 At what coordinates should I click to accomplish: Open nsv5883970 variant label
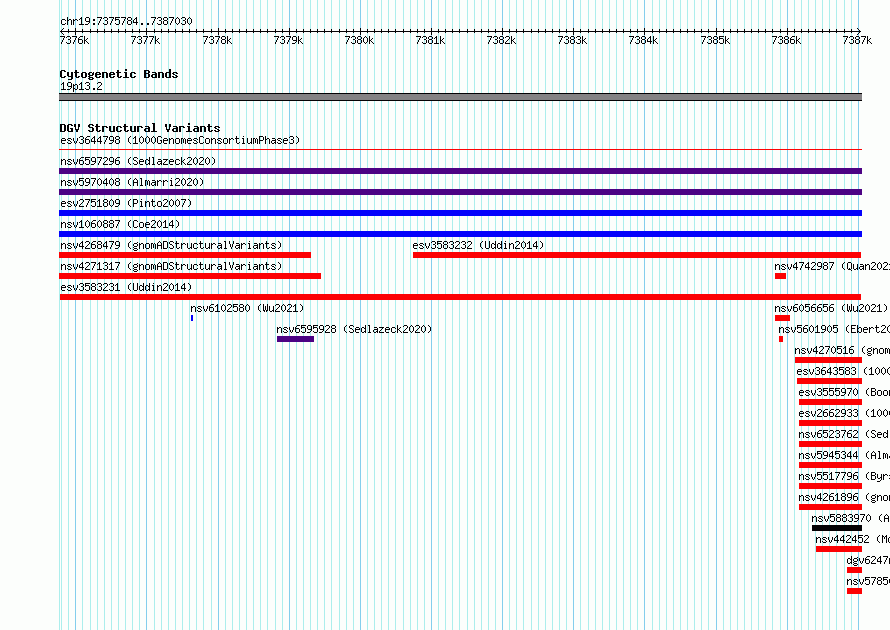(x=851, y=518)
